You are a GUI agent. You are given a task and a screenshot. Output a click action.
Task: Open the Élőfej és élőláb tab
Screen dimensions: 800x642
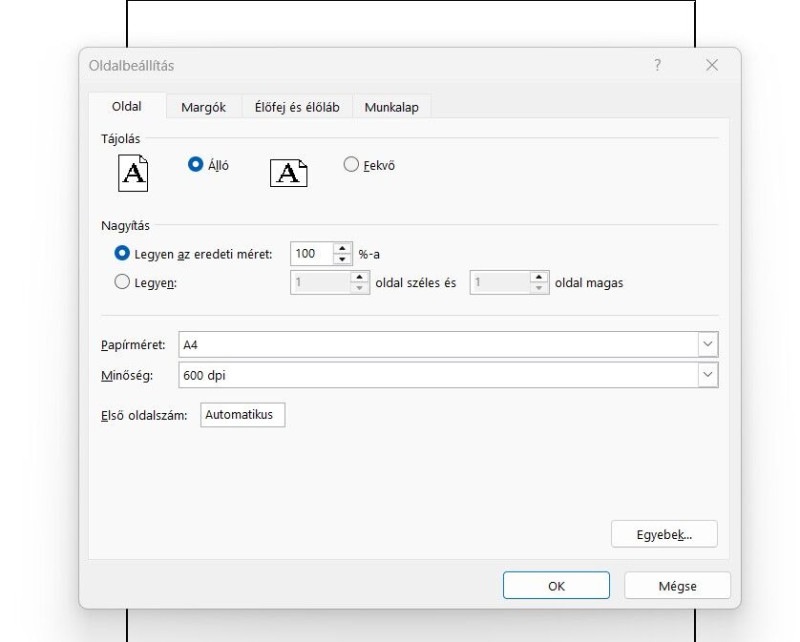[297, 107]
